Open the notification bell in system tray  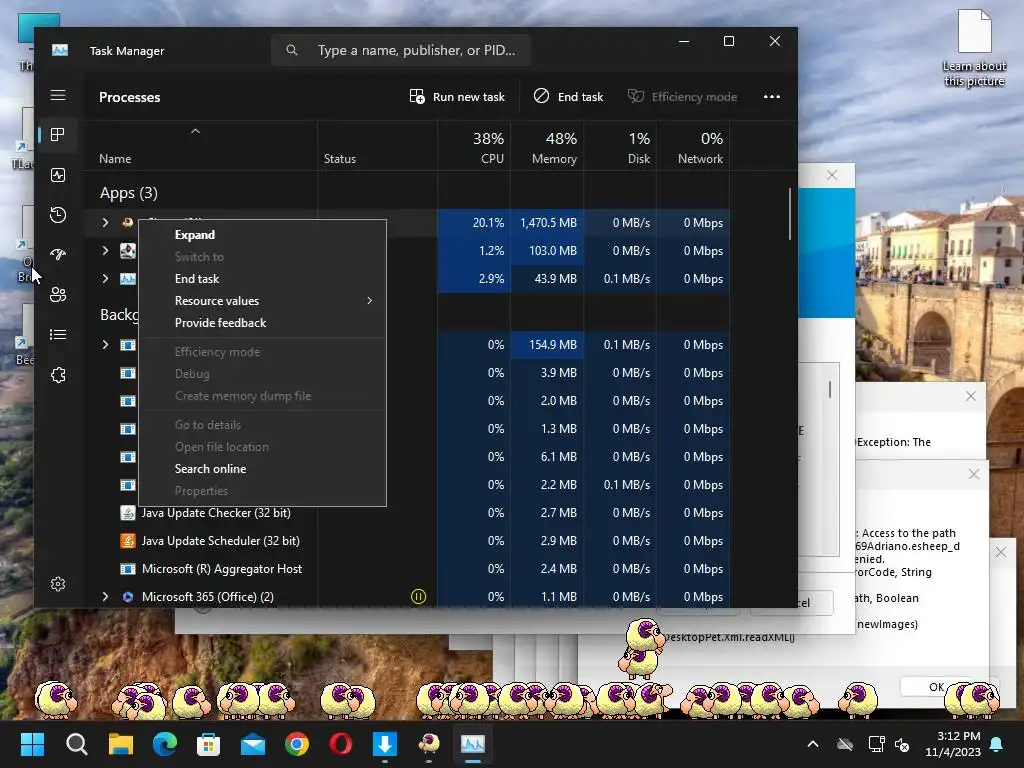pos(997,744)
